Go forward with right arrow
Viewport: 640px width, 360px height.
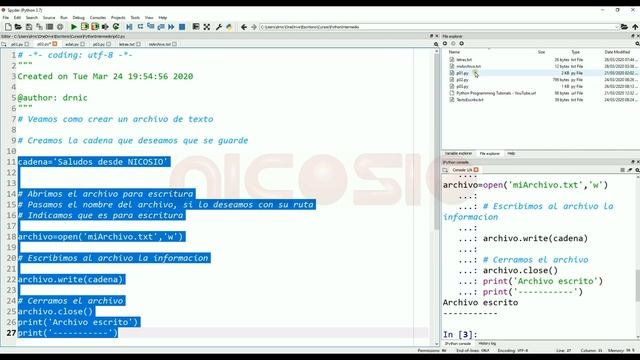[253, 27]
